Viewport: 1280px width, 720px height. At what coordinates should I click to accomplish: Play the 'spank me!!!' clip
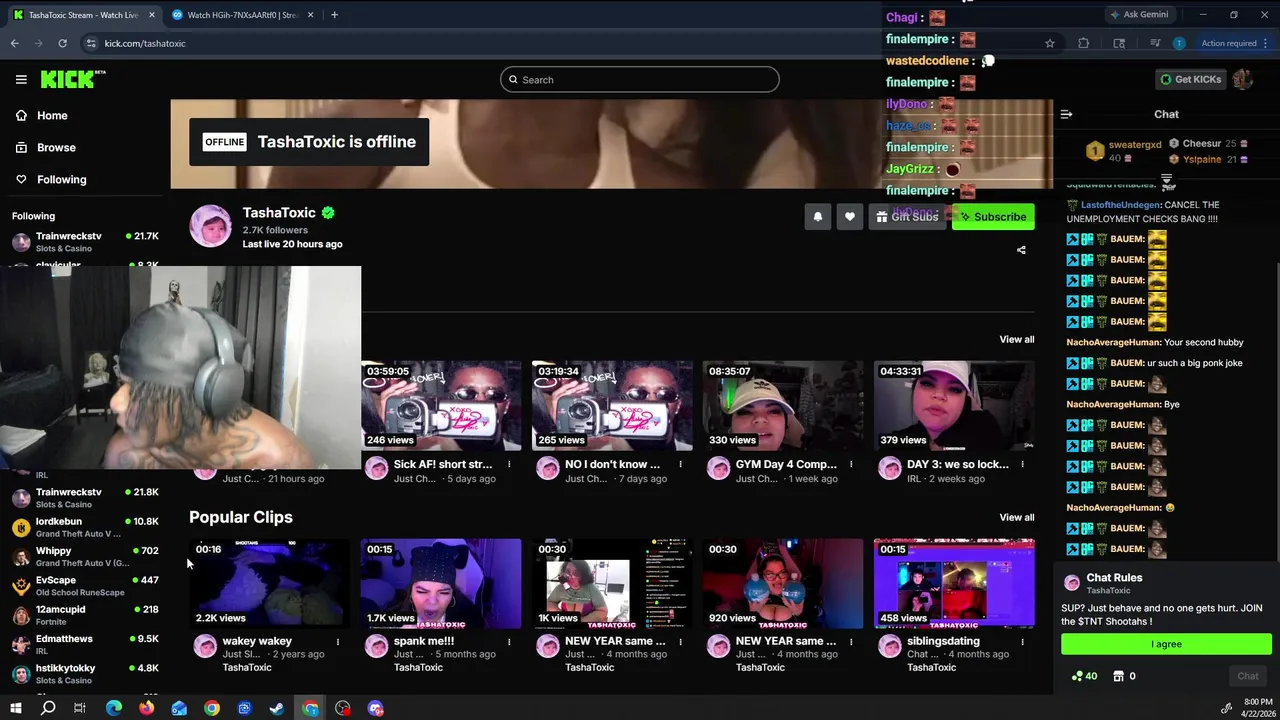(441, 584)
